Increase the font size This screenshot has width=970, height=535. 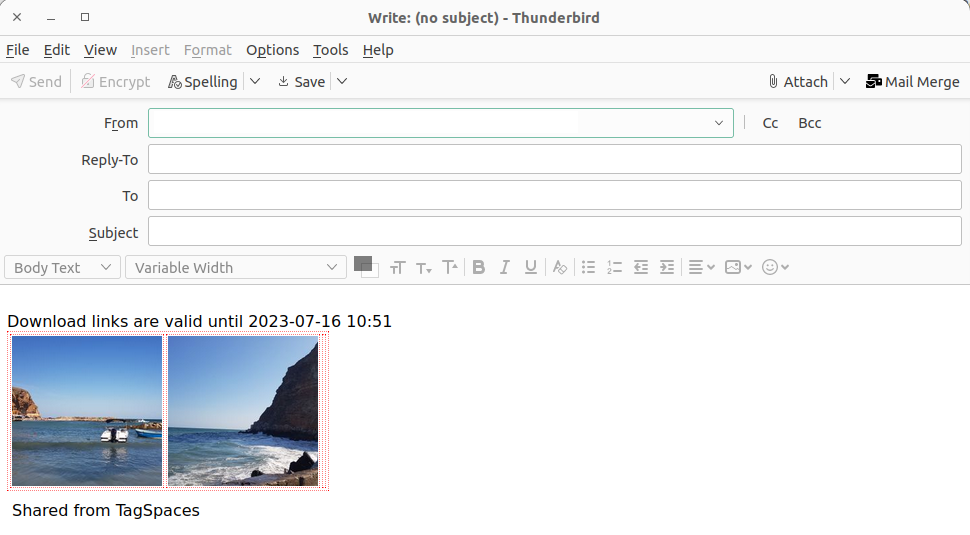(450, 267)
